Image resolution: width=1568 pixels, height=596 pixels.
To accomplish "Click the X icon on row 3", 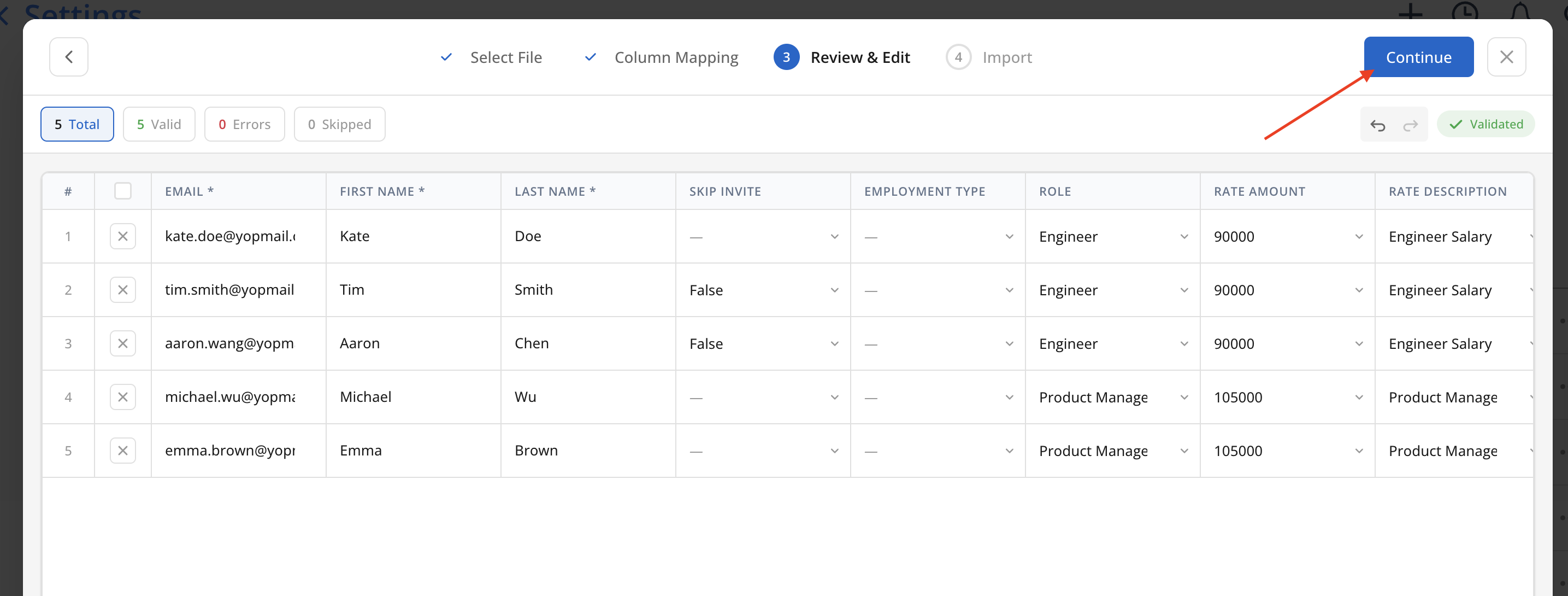I will [122, 344].
